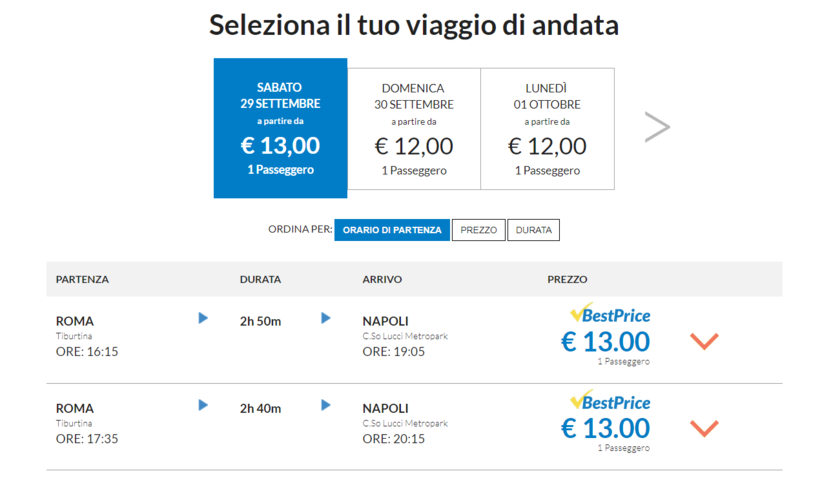Expand details for the 16:15 Roma trip

pyautogui.click(x=704, y=341)
